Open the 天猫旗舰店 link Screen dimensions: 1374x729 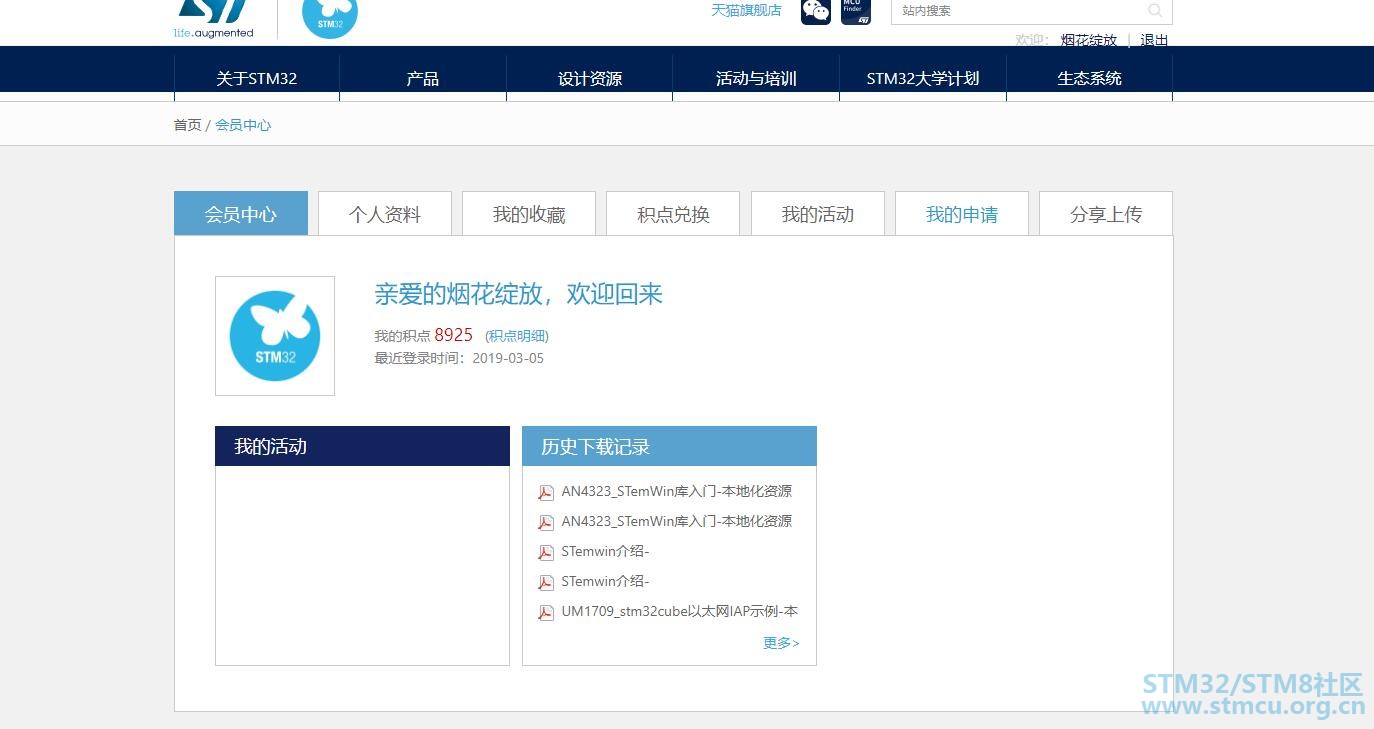[746, 10]
